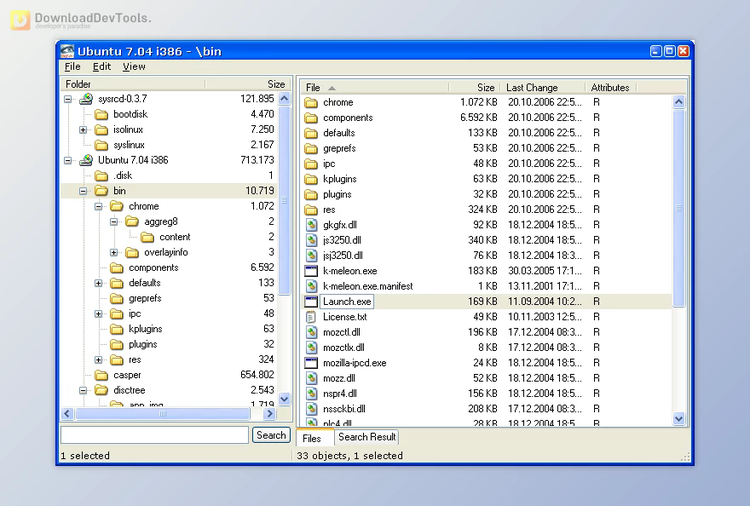Click the gkgfx.dll file icon

click(x=311, y=225)
